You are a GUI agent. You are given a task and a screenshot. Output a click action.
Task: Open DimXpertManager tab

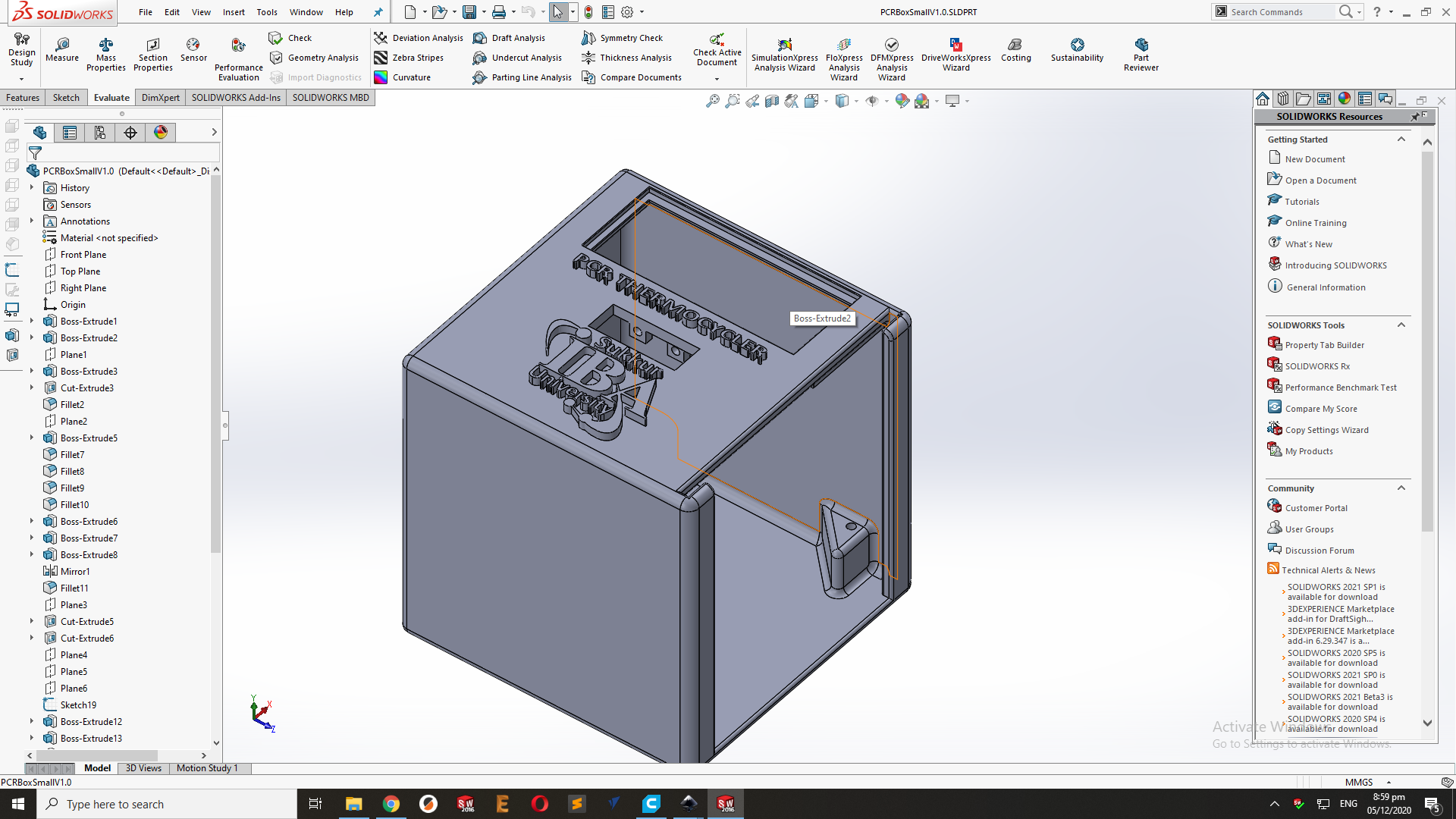130,133
